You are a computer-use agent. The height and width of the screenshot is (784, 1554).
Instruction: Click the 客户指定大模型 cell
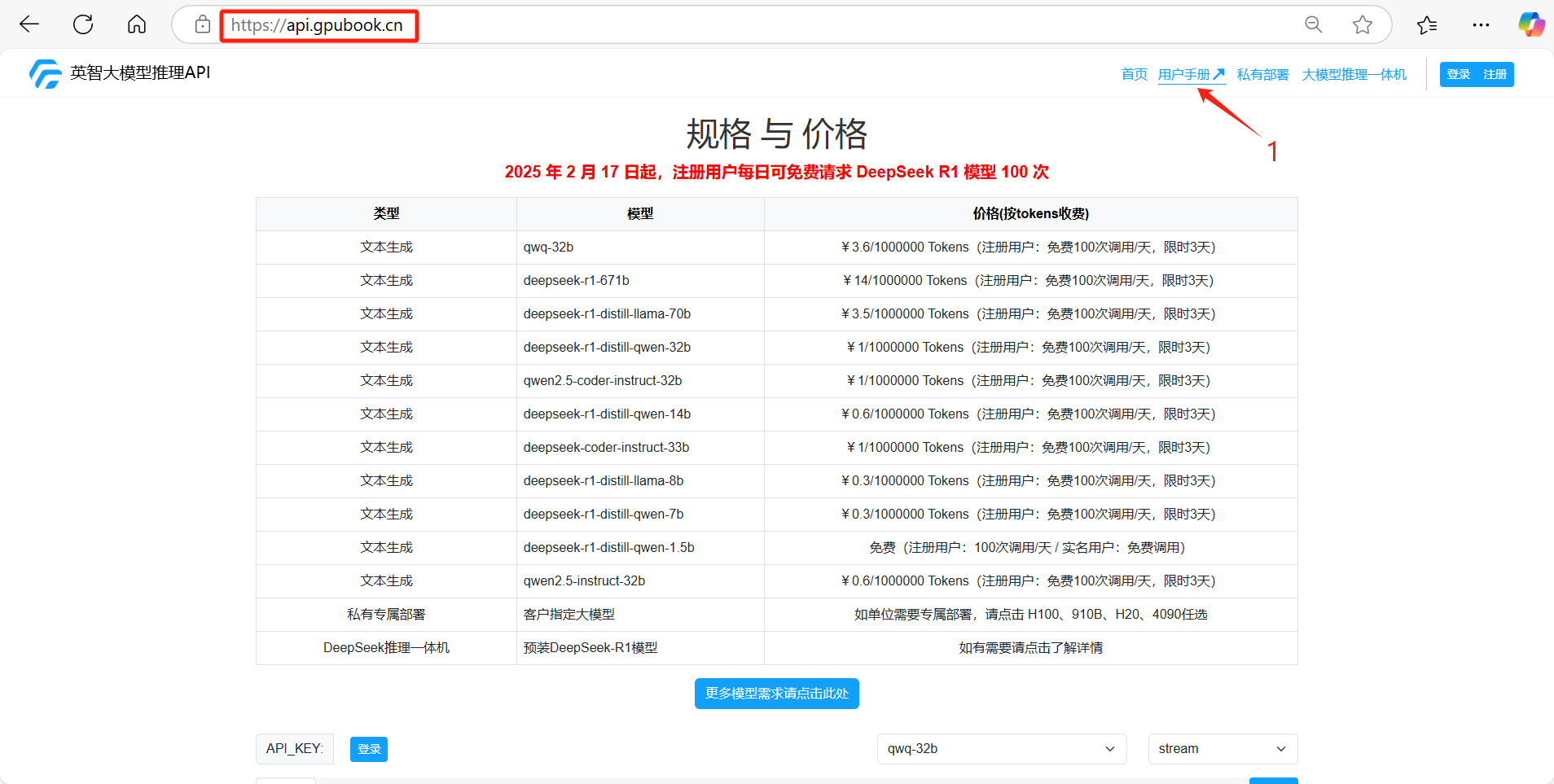coord(640,615)
